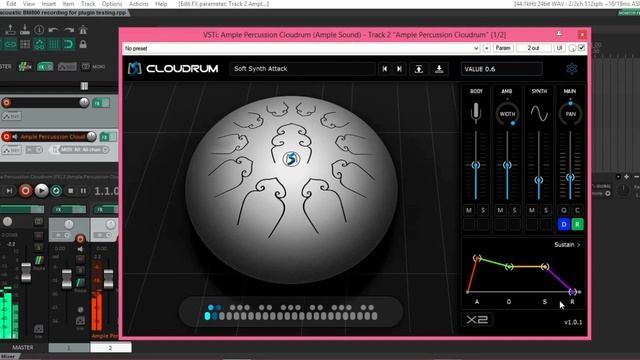Open the Actions menu

(x=138, y=4)
